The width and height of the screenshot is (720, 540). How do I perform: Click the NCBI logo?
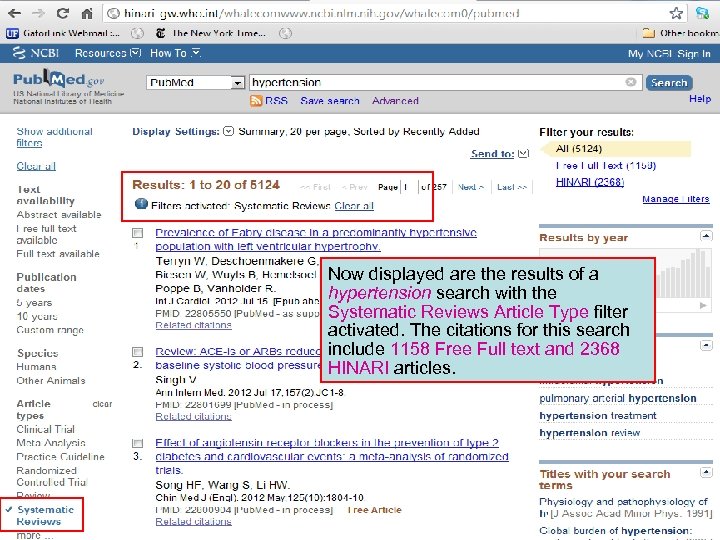point(36,53)
